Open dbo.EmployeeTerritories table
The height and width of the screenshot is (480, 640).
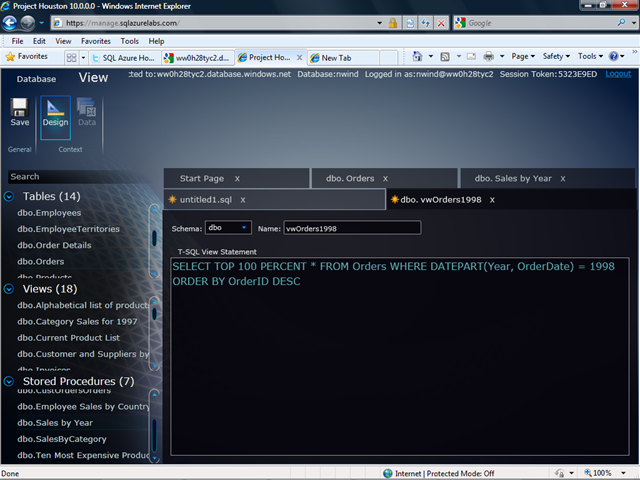(69, 229)
